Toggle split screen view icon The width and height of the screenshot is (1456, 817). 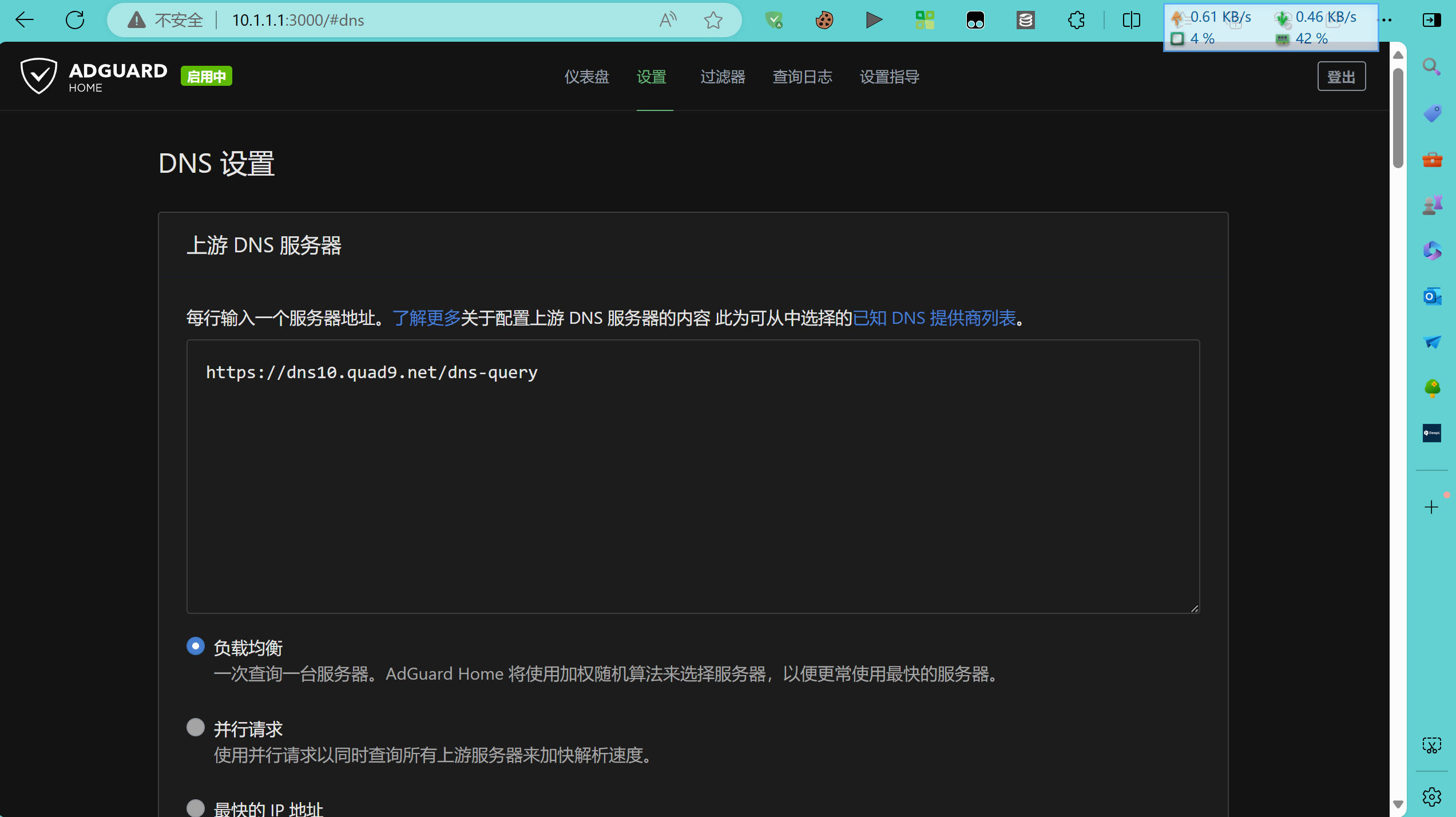coord(1131,20)
